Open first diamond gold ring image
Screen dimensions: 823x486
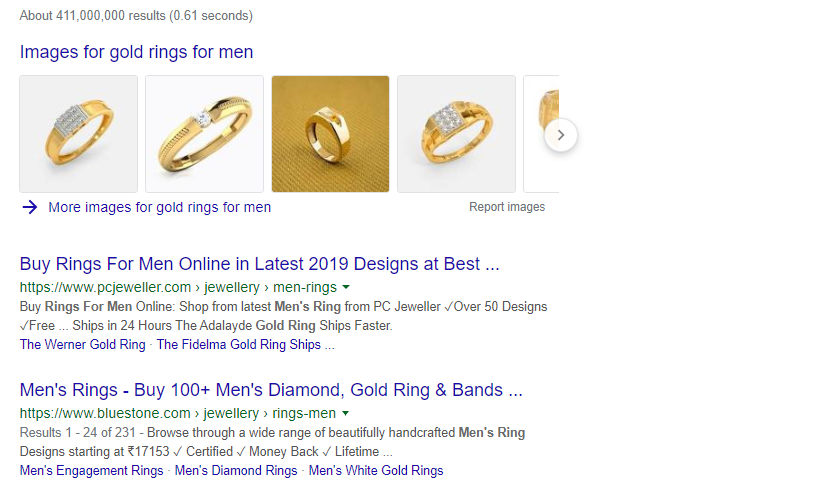79,134
